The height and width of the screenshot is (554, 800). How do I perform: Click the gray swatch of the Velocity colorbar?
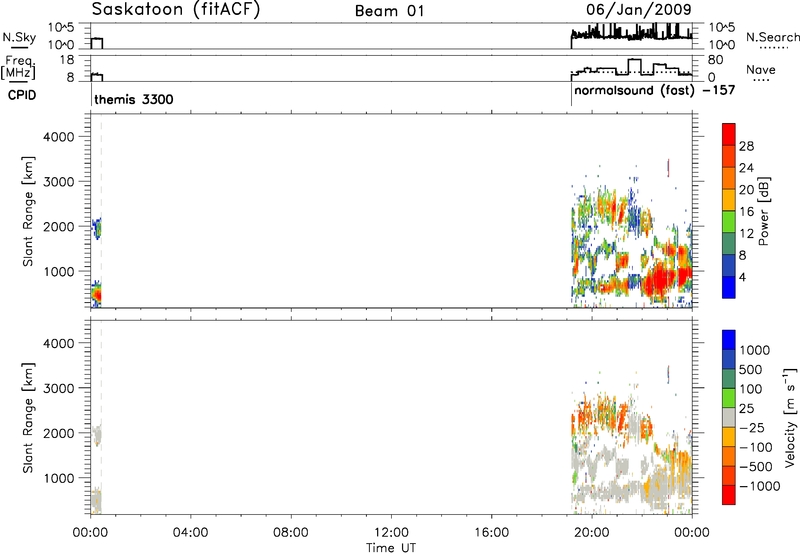[729, 417]
